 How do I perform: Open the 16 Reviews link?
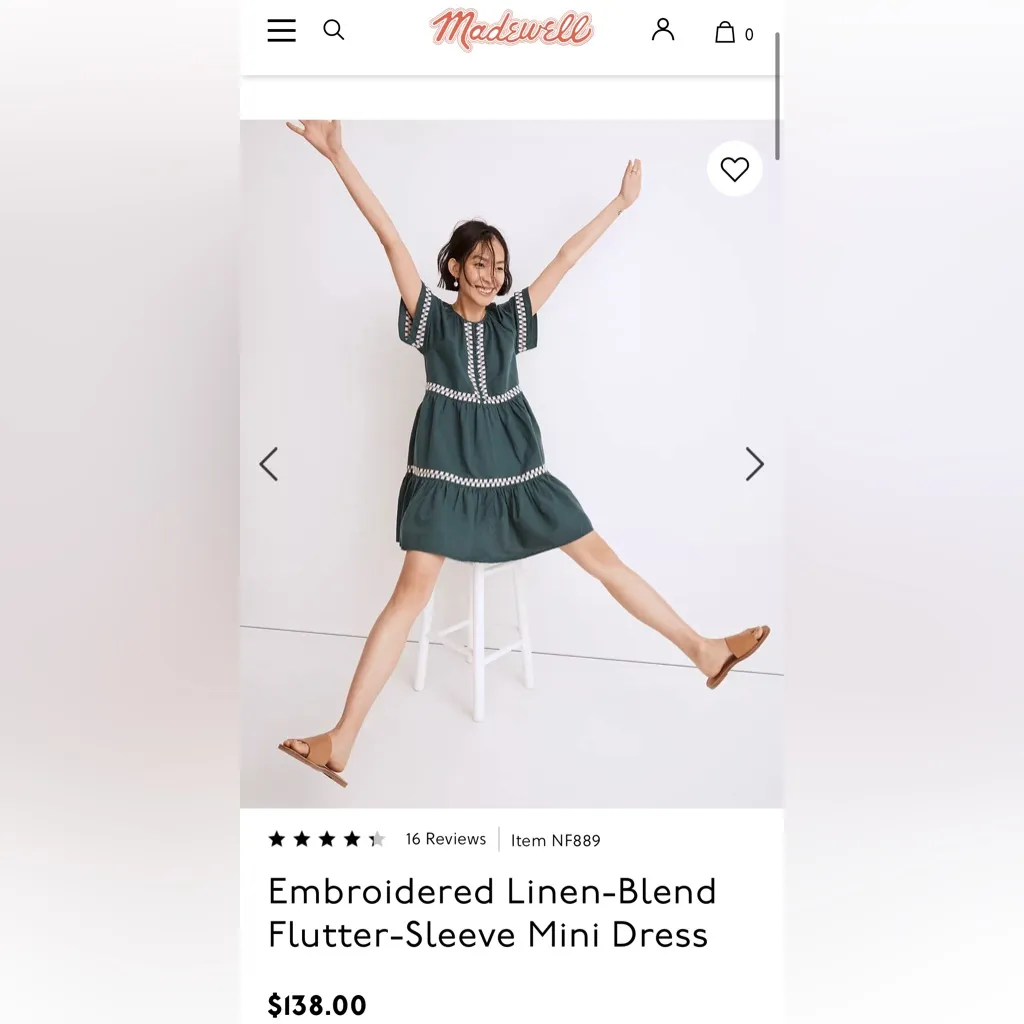[446, 839]
